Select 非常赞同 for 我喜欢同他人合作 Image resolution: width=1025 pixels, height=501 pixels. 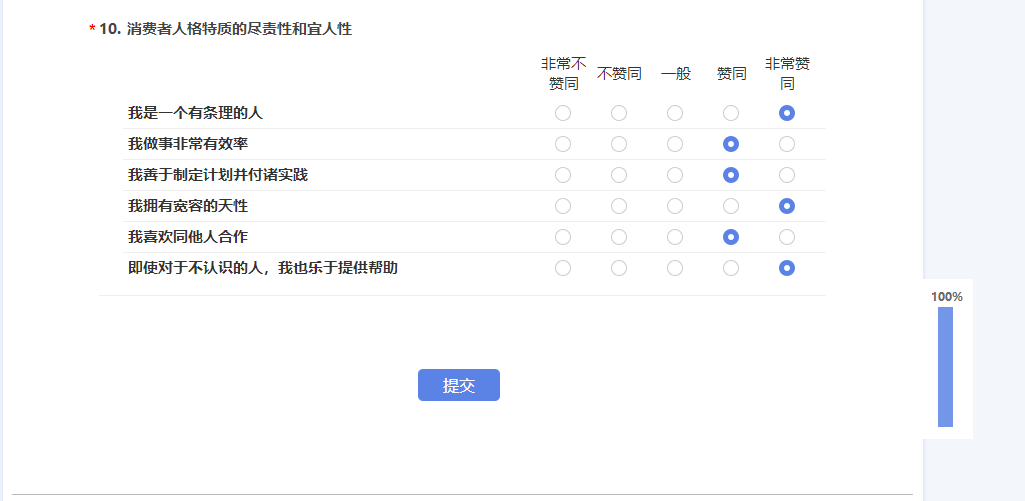(787, 237)
